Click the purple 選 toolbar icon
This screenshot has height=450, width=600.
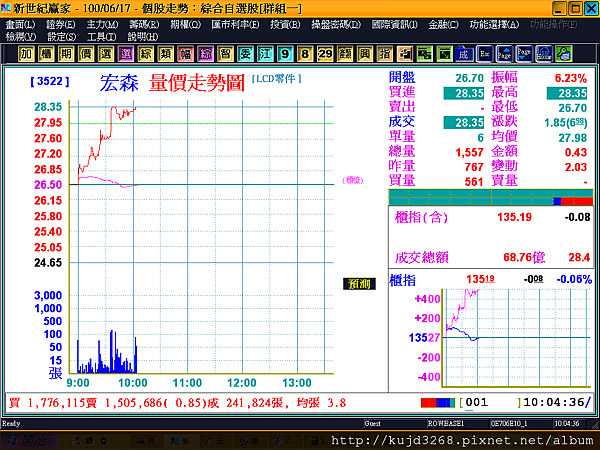(125, 54)
